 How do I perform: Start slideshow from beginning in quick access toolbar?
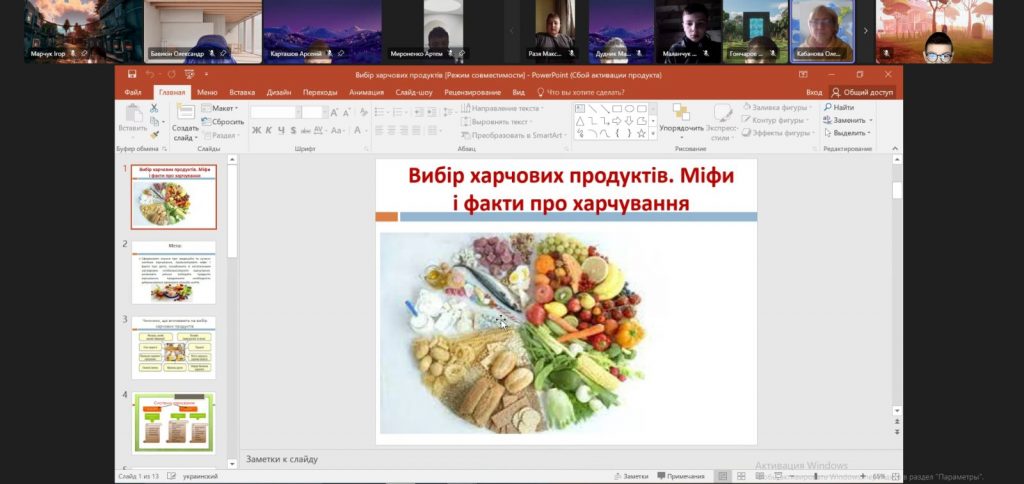[188, 75]
